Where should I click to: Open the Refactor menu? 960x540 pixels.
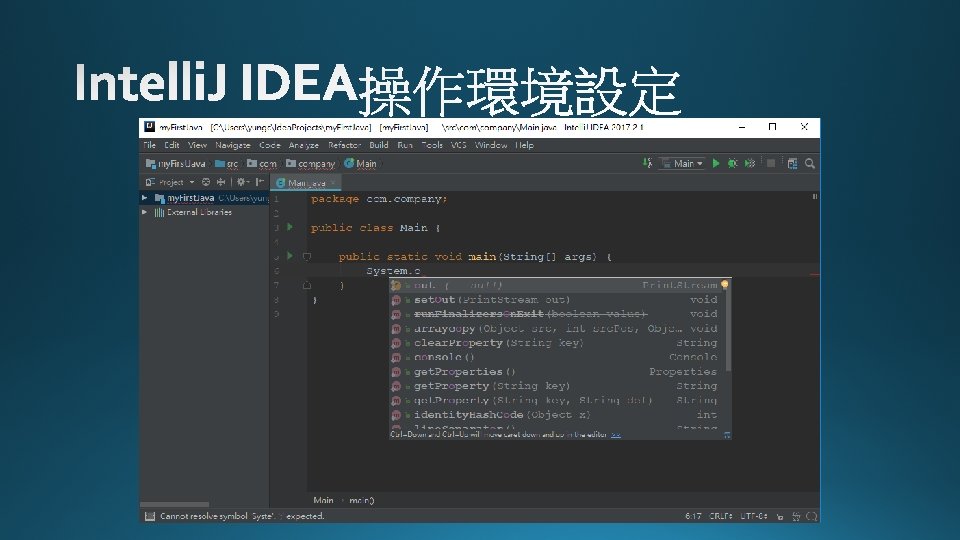[x=344, y=145]
